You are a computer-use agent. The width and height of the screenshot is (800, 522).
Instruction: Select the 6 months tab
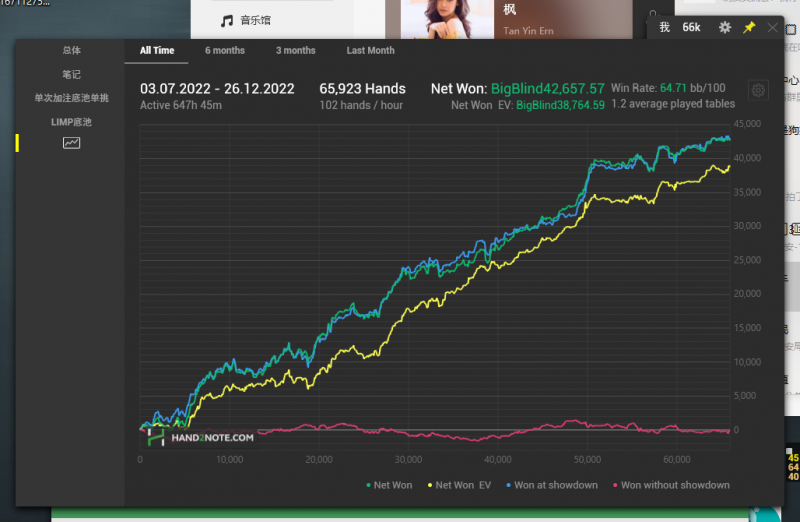click(225, 51)
